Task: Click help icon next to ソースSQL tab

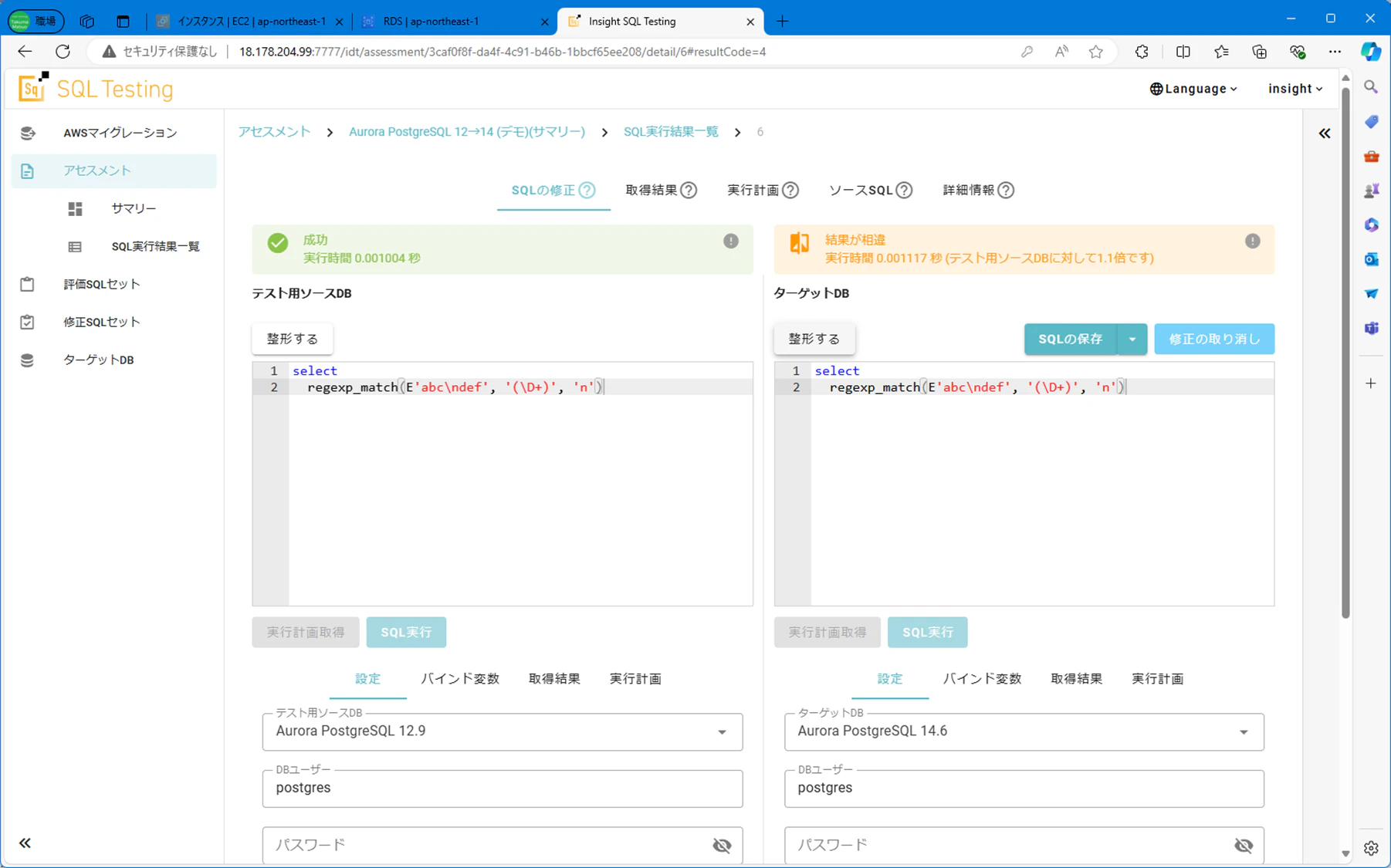Action: [905, 190]
